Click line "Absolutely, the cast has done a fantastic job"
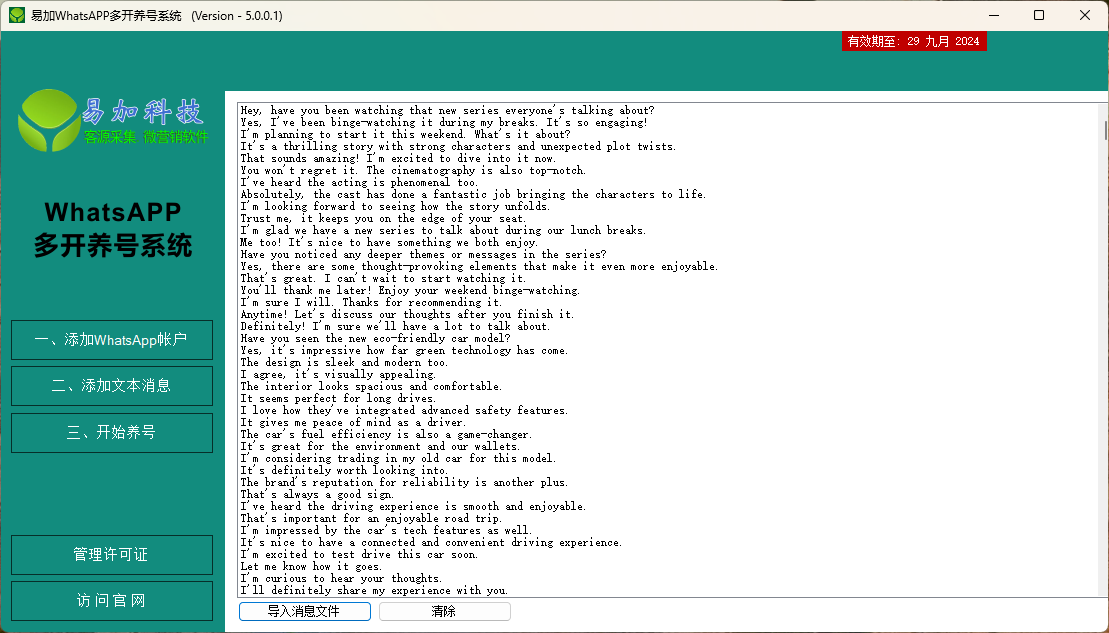Screen dimensions: 1109x633 473,194
